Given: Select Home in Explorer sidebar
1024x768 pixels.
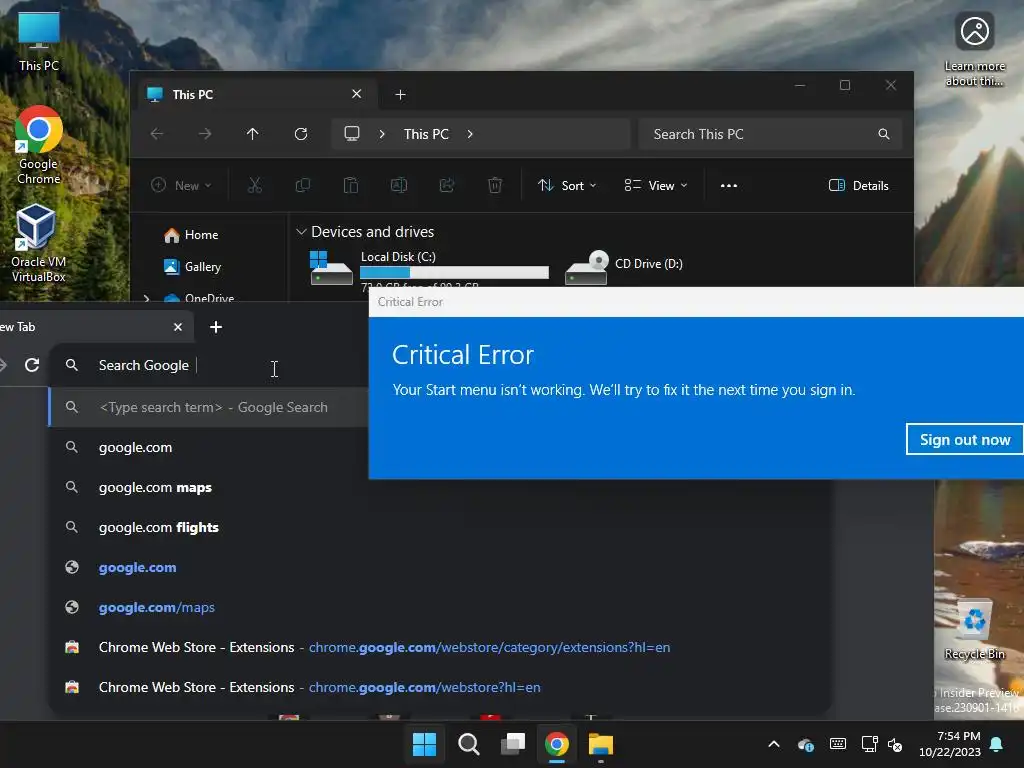Looking at the screenshot, I should (x=191, y=235).
